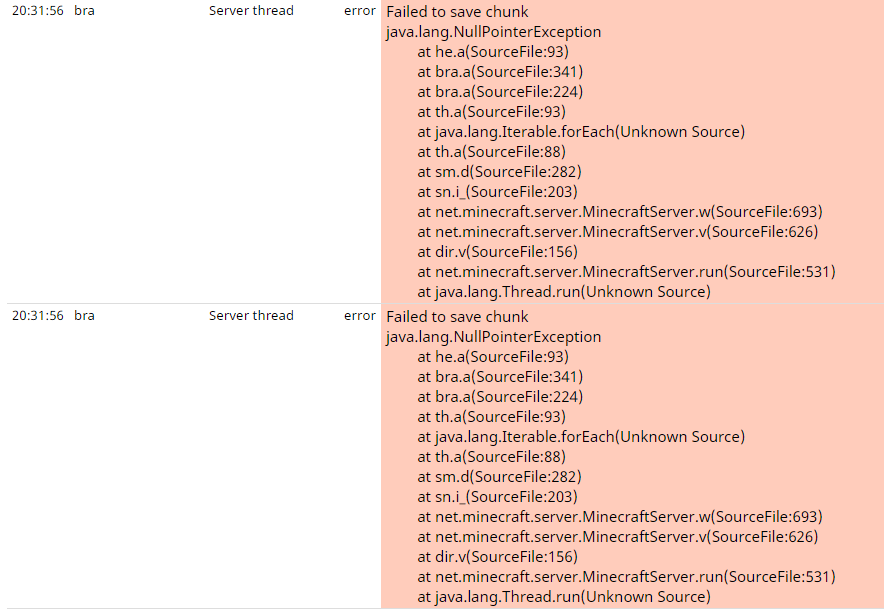Image resolution: width=884 pixels, height=613 pixels.
Task: Select the NullPointerException line in lower entry
Action: pyautogui.click(x=493, y=337)
